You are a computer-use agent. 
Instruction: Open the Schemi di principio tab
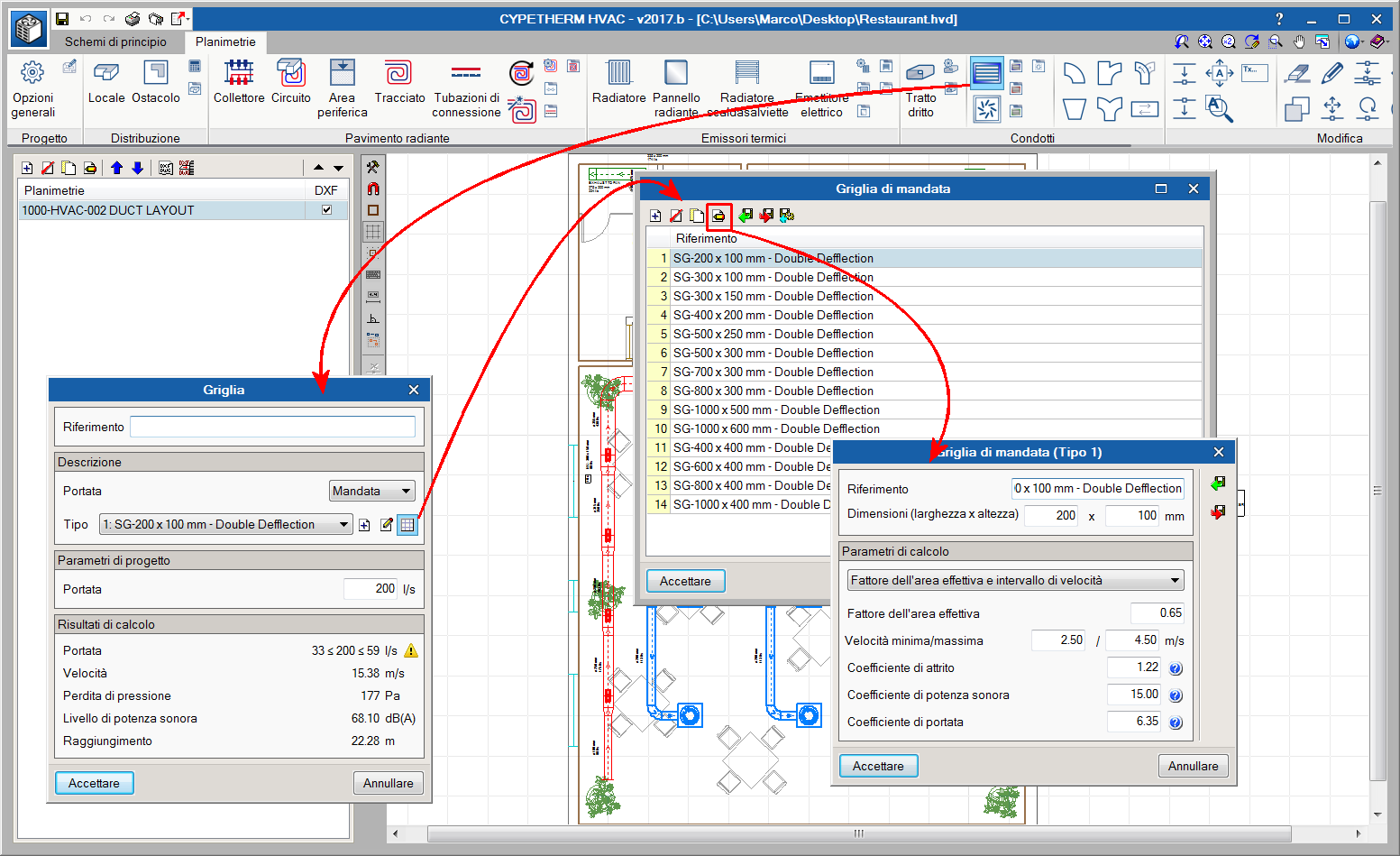pyautogui.click(x=115, y=41)
